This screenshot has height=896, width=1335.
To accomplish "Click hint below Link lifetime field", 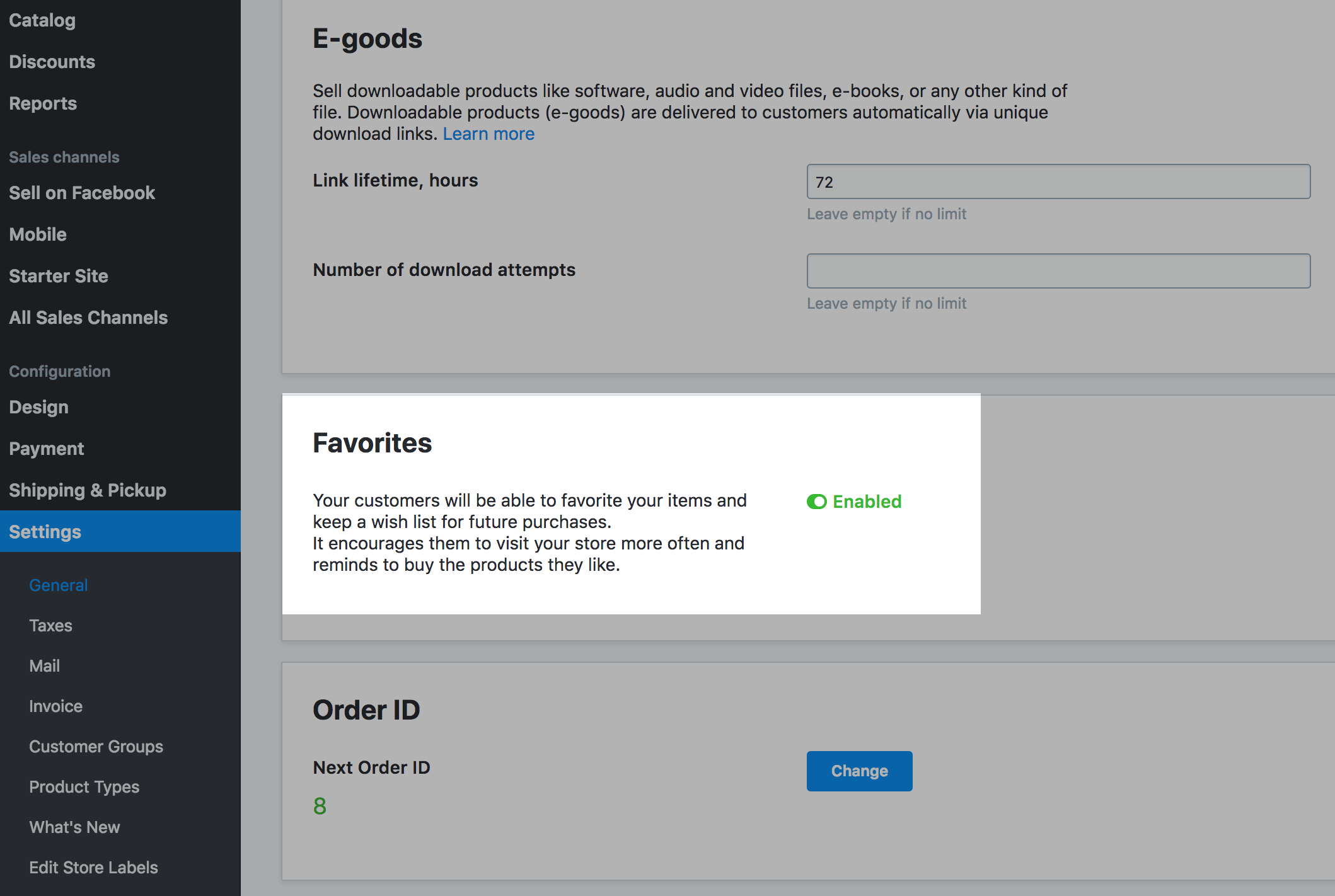I will (x=886, y=214).
